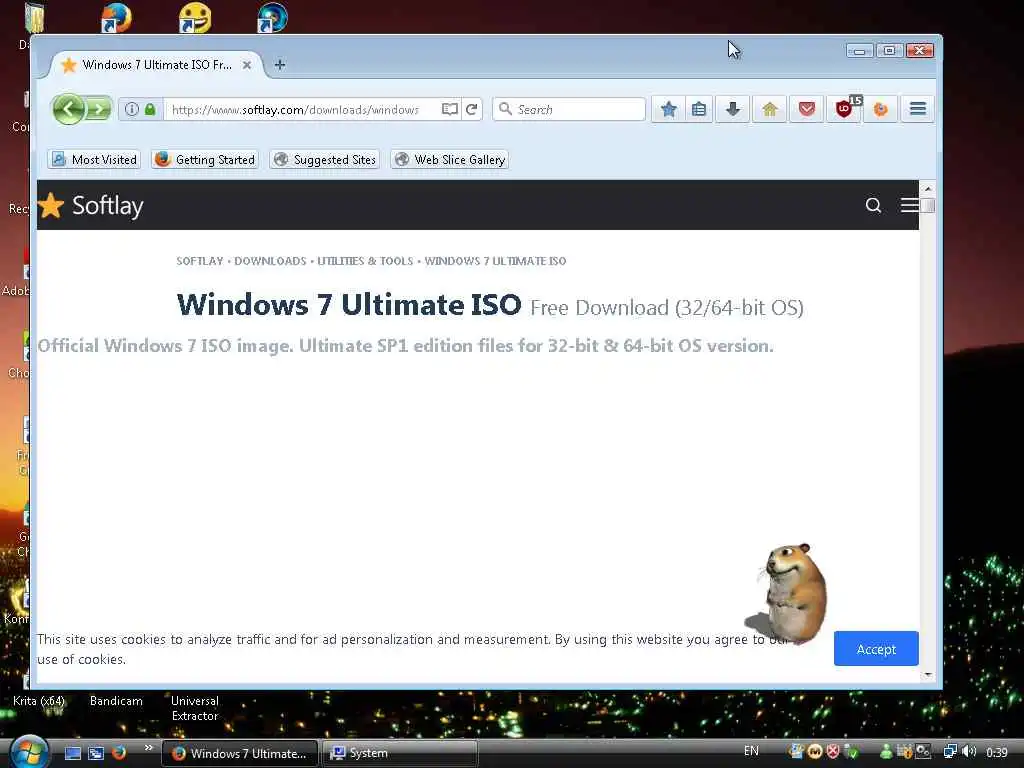This screenshot has height=768, width=1024.
Task: Go forward with the forward arrow button
Action: pyautogui.click(x=99, y=109)
